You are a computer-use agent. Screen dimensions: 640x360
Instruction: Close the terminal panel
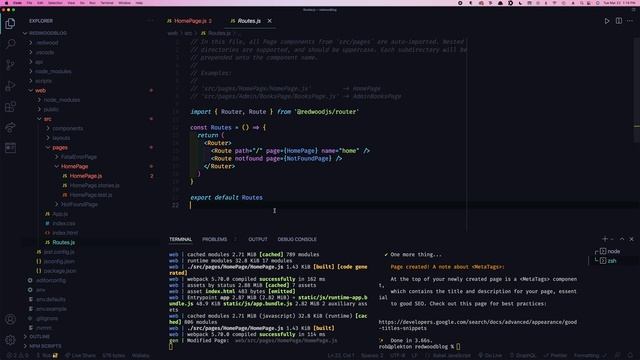pyautogui.click(x=631, y=239)
